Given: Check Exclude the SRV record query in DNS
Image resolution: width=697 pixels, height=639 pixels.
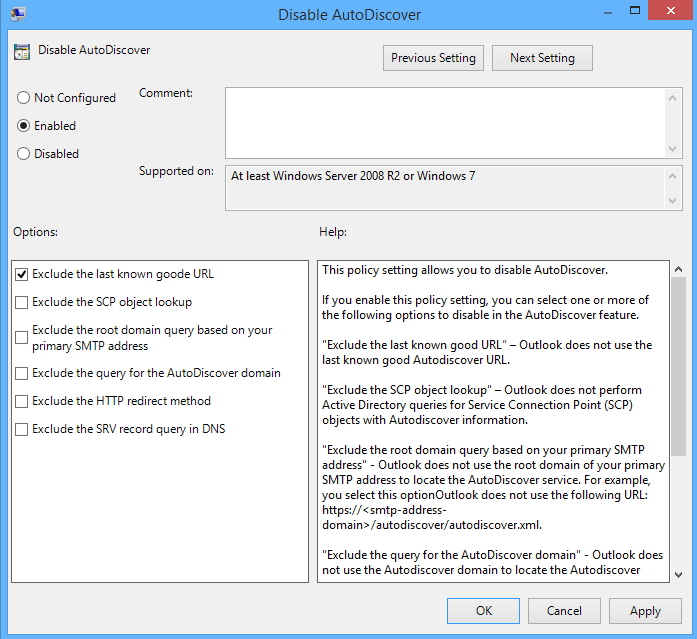Looking at the screenshot, I should [x=21, y=429].
